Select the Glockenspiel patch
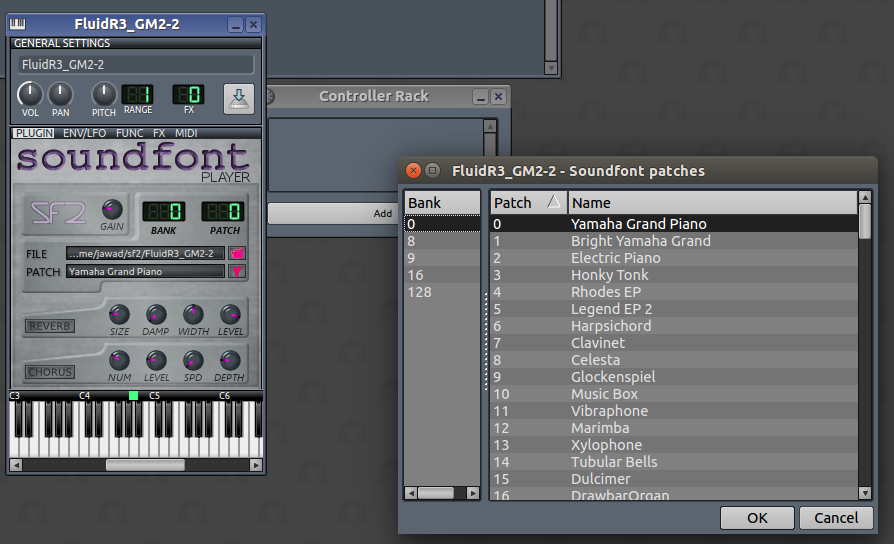 (674, 377)
